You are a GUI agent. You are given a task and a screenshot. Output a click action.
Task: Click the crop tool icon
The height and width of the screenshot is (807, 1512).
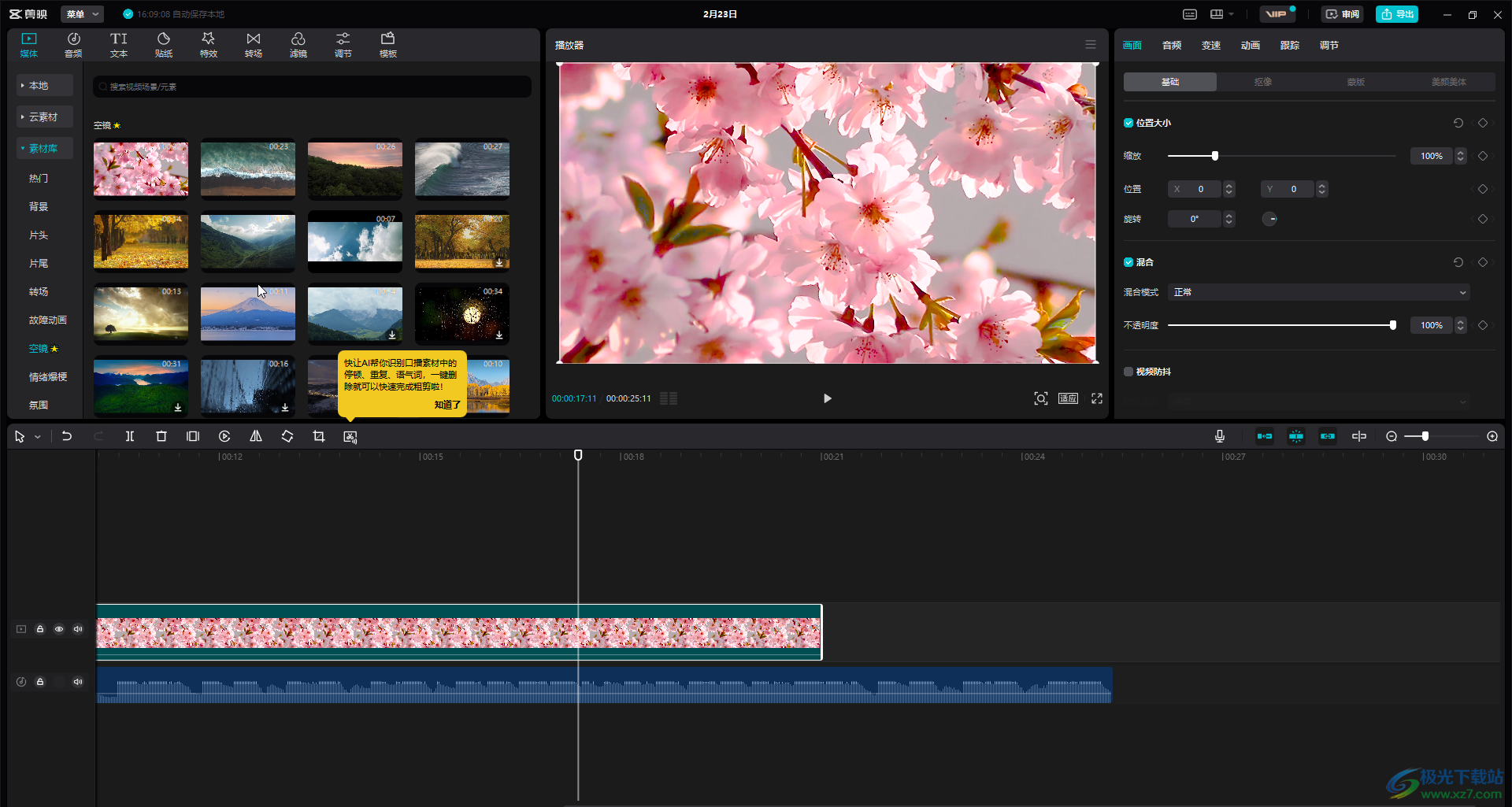(x=319, y=436)
